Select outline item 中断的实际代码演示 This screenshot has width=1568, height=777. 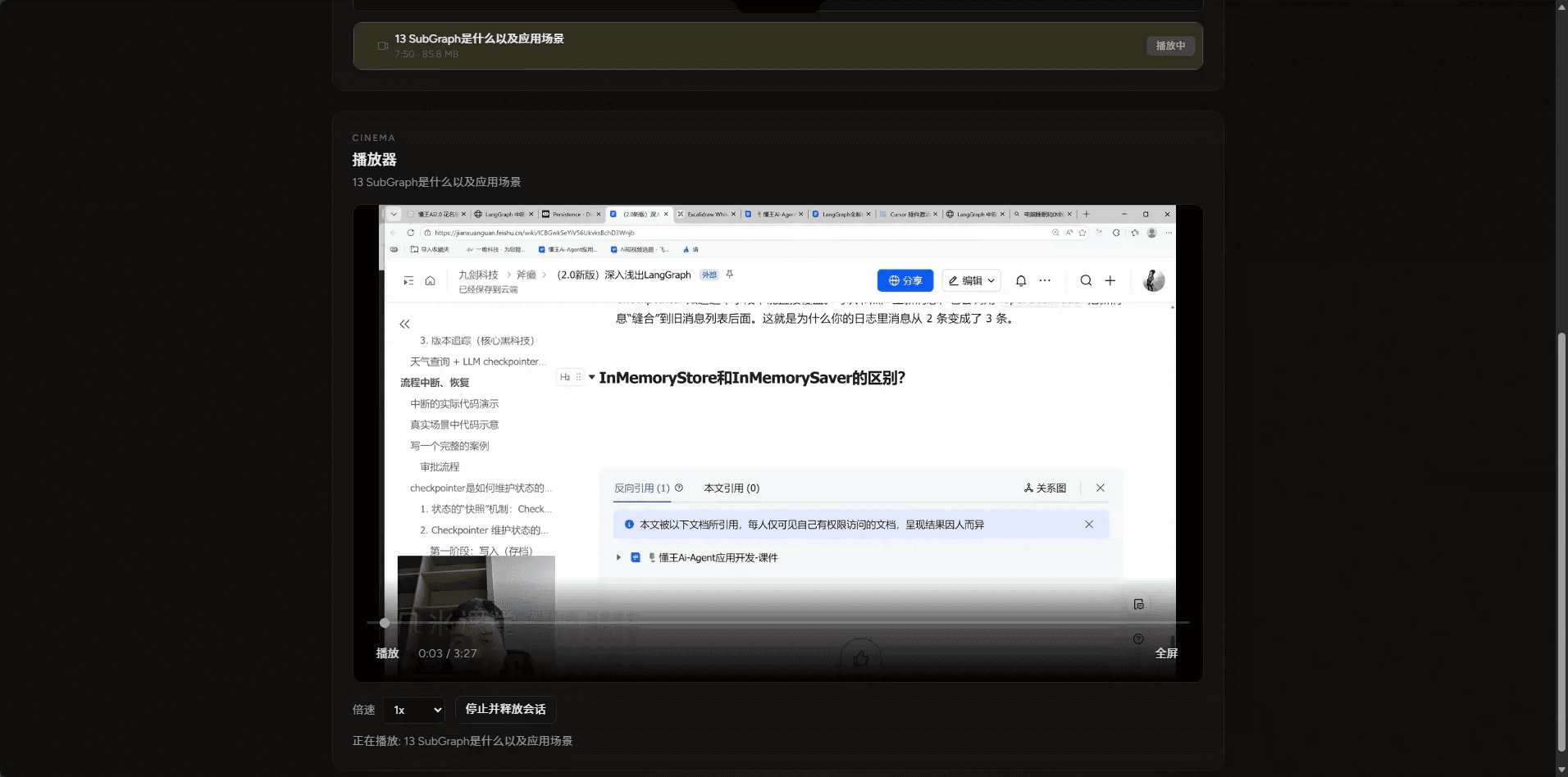(x=454, y=404)
